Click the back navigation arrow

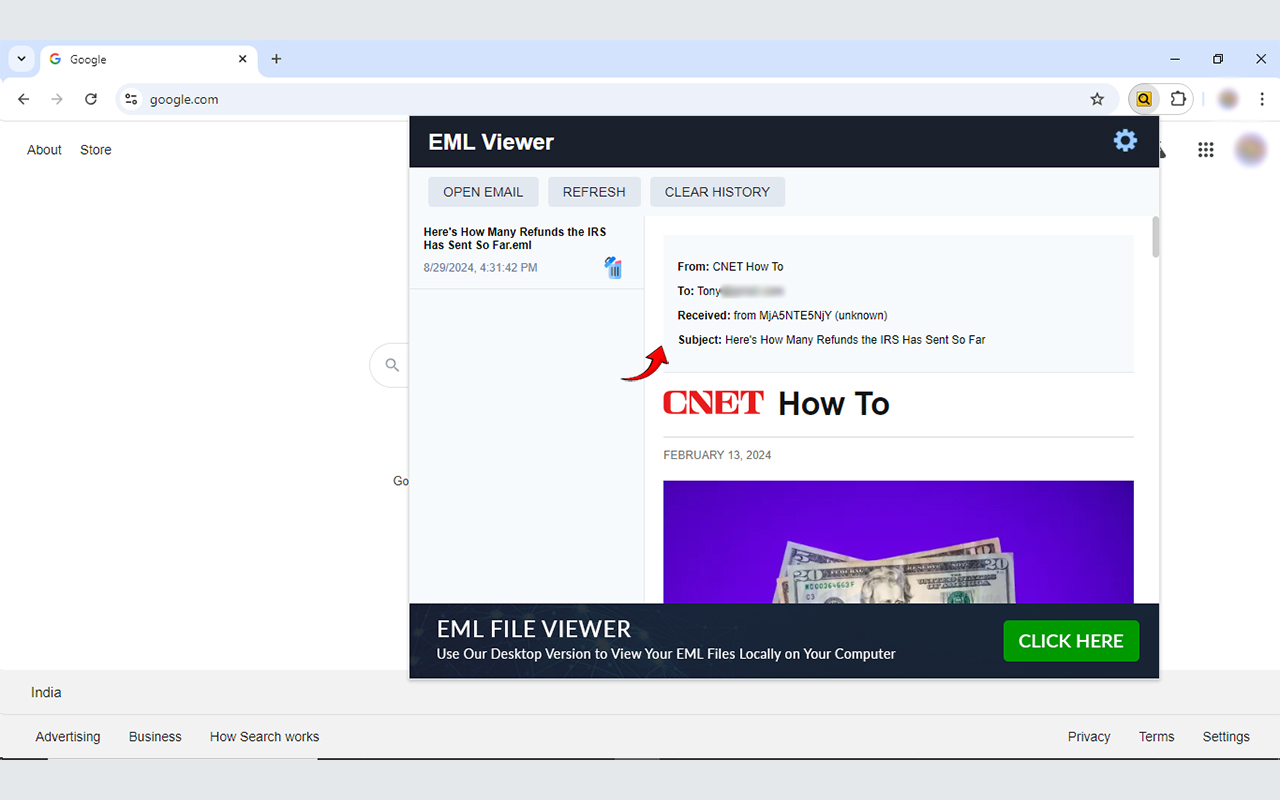pos(23,99)
